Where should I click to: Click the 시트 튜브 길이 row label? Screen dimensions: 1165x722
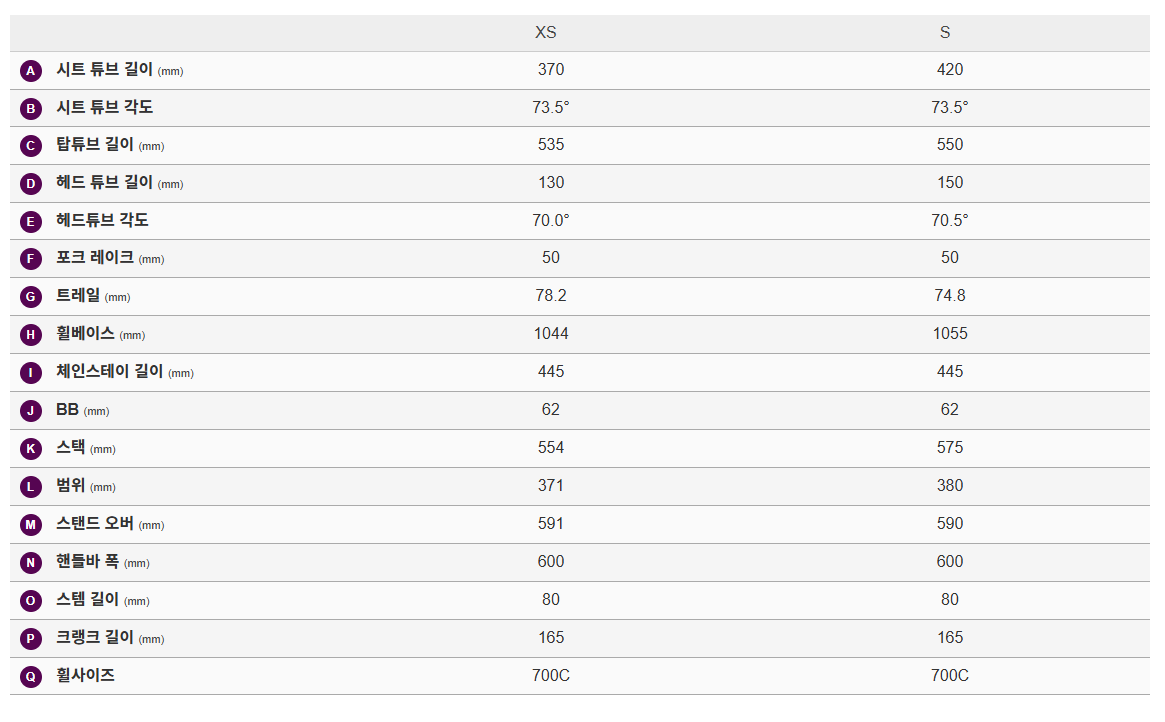pyautogui.click(x=104, y=70)
